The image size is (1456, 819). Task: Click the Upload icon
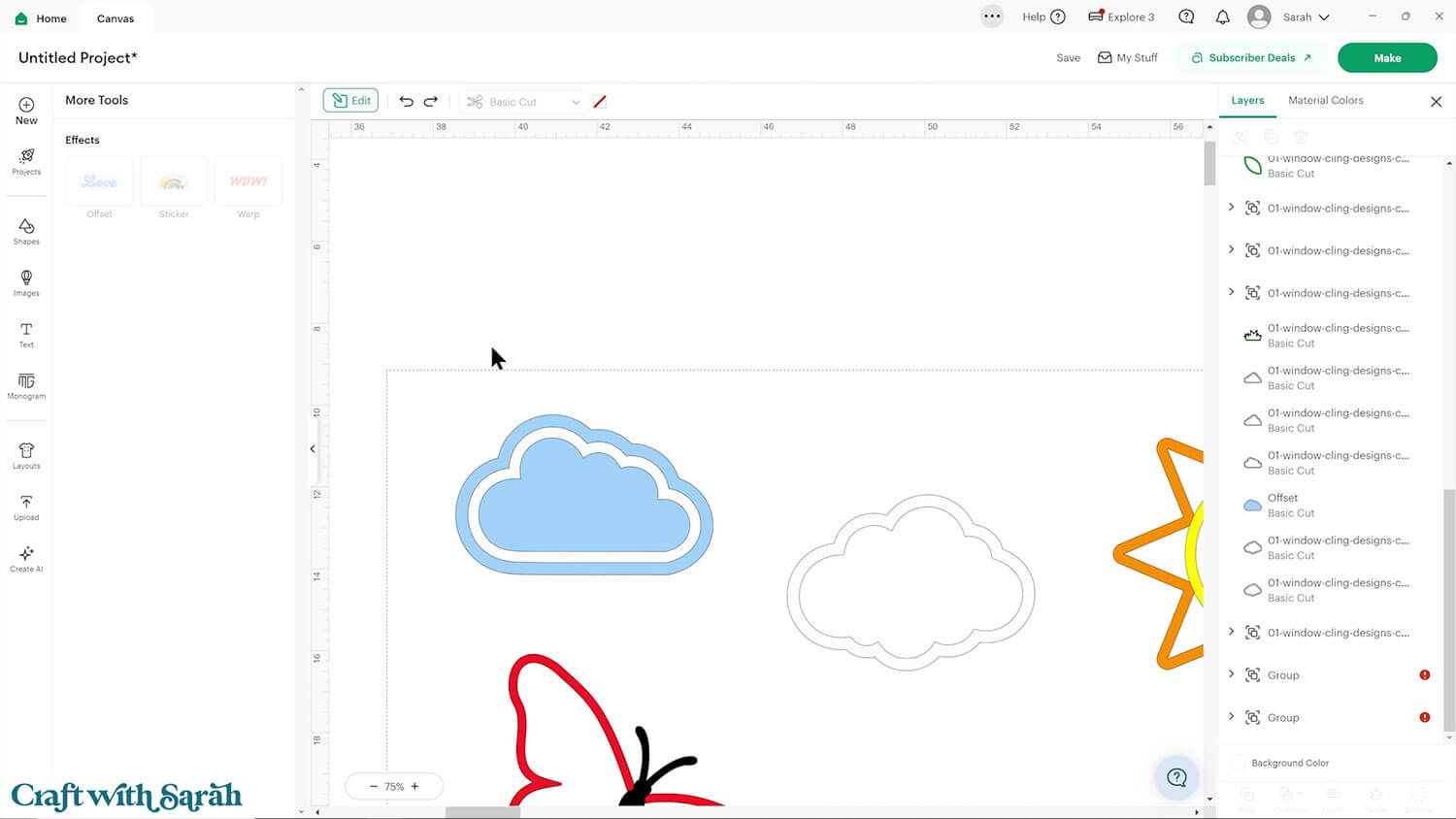pos(26,507)
